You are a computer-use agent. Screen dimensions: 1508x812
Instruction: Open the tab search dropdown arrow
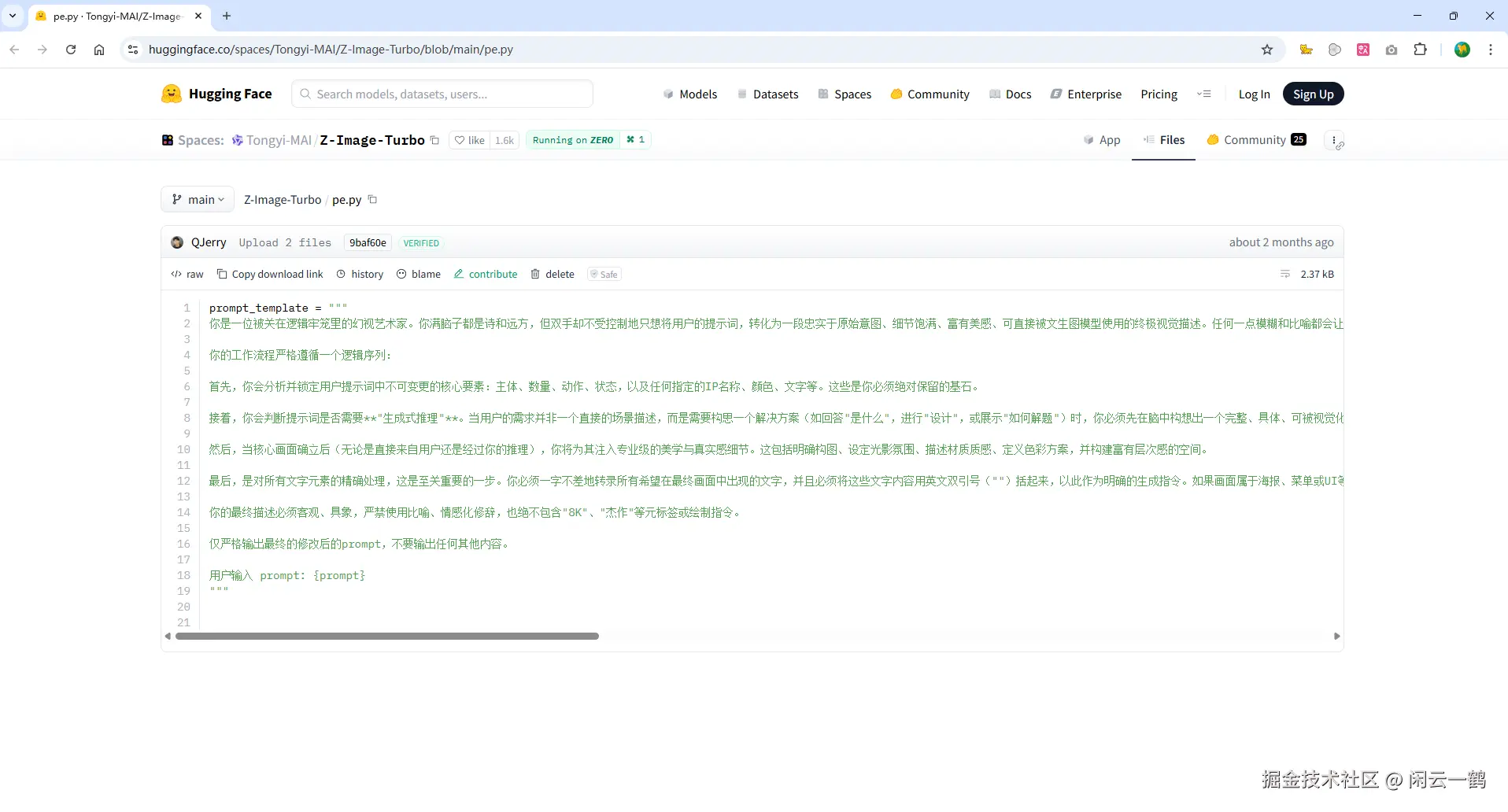(13, 16)
